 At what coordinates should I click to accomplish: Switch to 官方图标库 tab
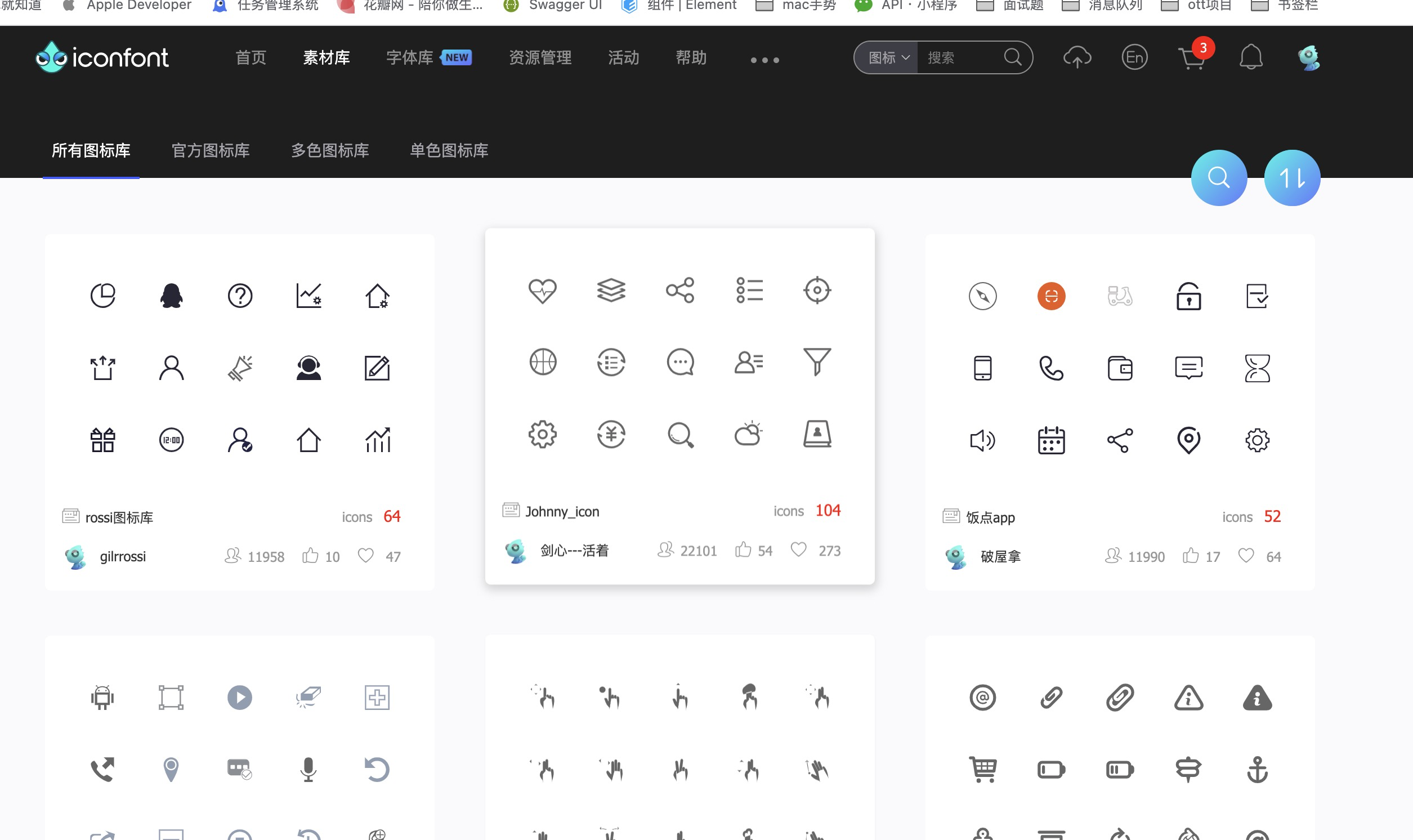pyautogui.click(x=210, y=150)
